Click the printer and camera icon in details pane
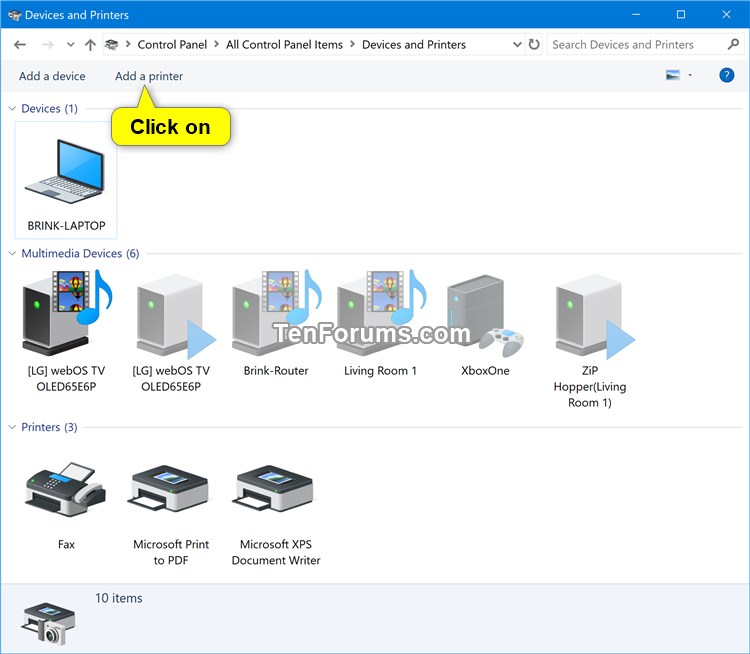The image size is (750, 654). coord(48,623)
